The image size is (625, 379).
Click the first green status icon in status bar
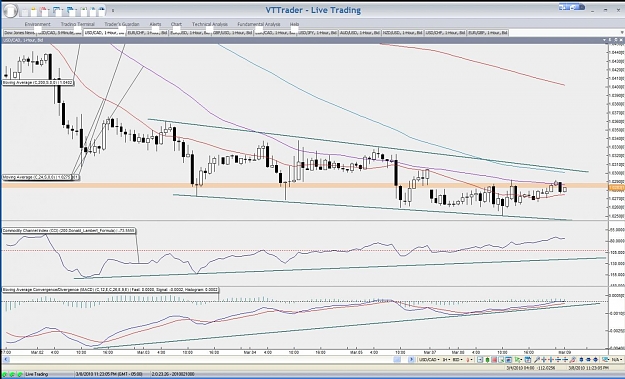(x=5, y=374)
